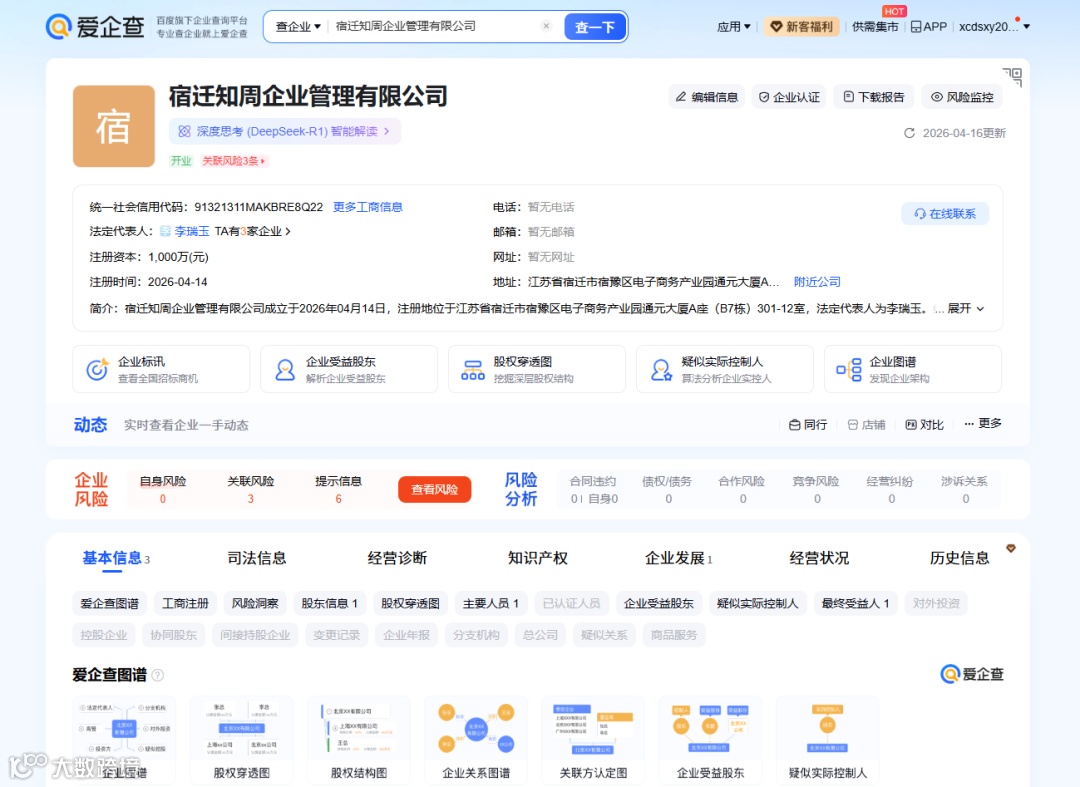Expand the company 简介 with 展开
1080x787 pixels.
click(x=966, y=308)
